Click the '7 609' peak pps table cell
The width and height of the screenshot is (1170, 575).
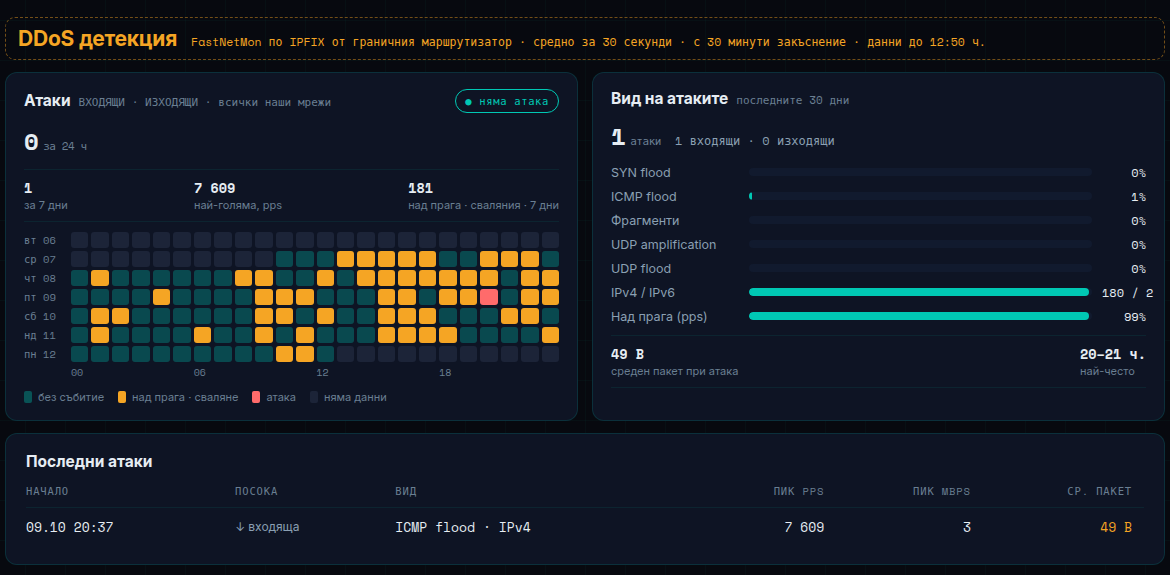pos(804,527)
